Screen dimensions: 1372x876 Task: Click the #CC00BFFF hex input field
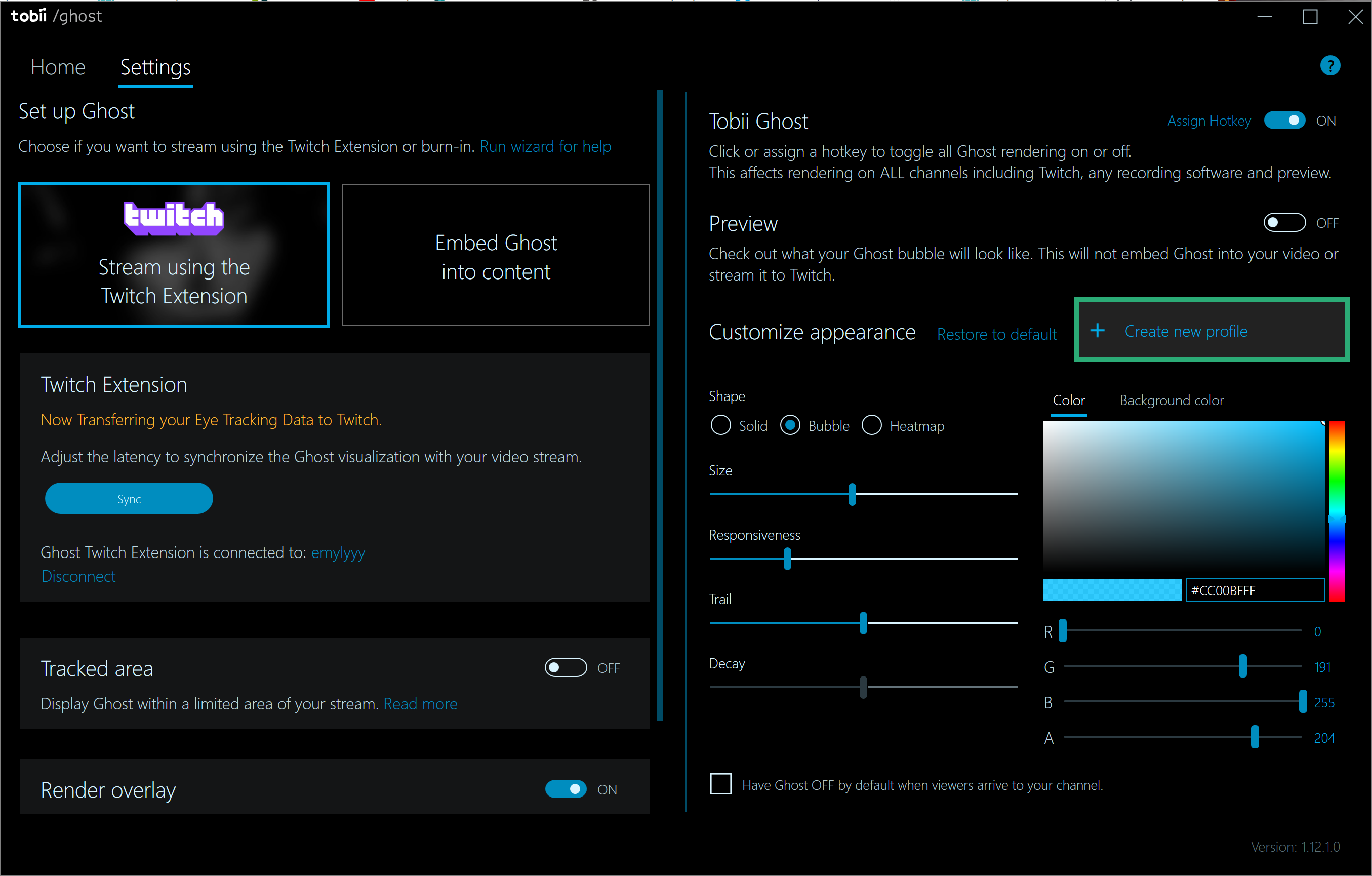(x=1255, y=590)
